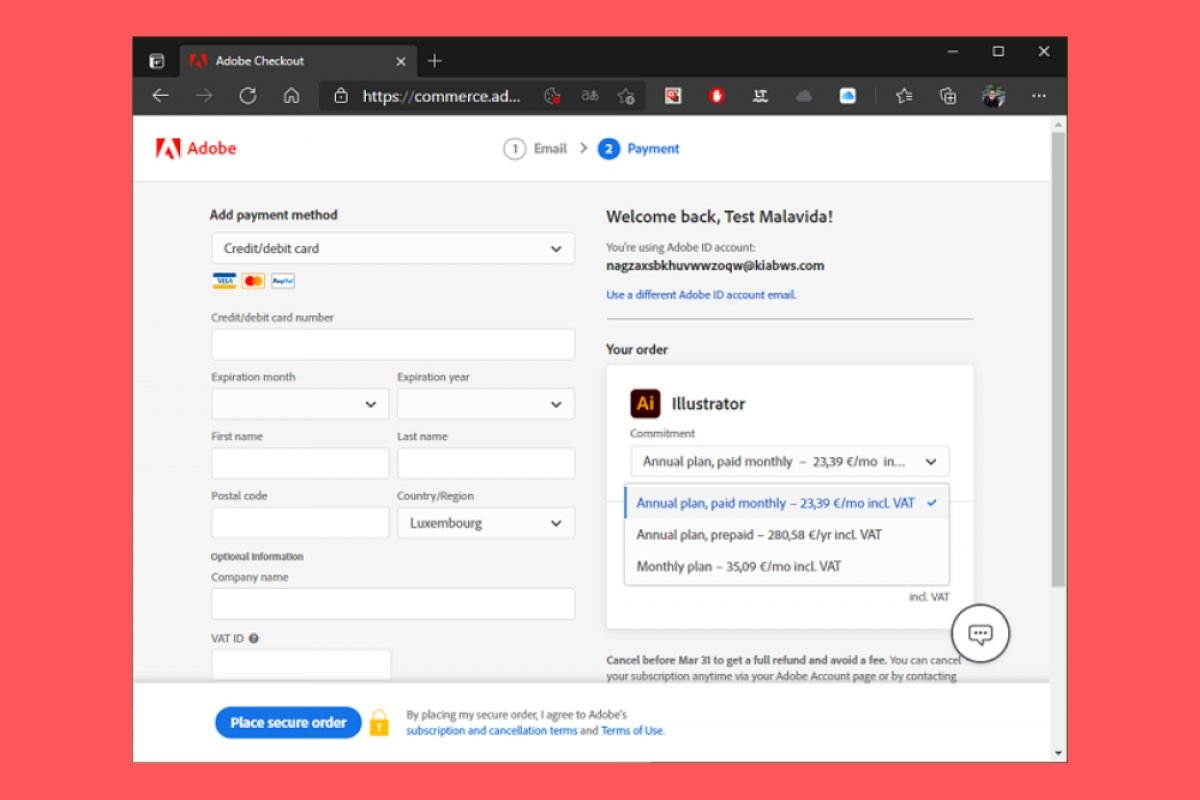Open the tab actions menu icon

point(157,61)
